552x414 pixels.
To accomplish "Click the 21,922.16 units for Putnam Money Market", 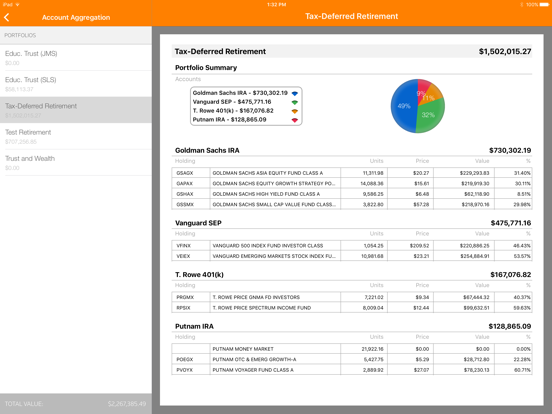I will [x=372, y=349].
